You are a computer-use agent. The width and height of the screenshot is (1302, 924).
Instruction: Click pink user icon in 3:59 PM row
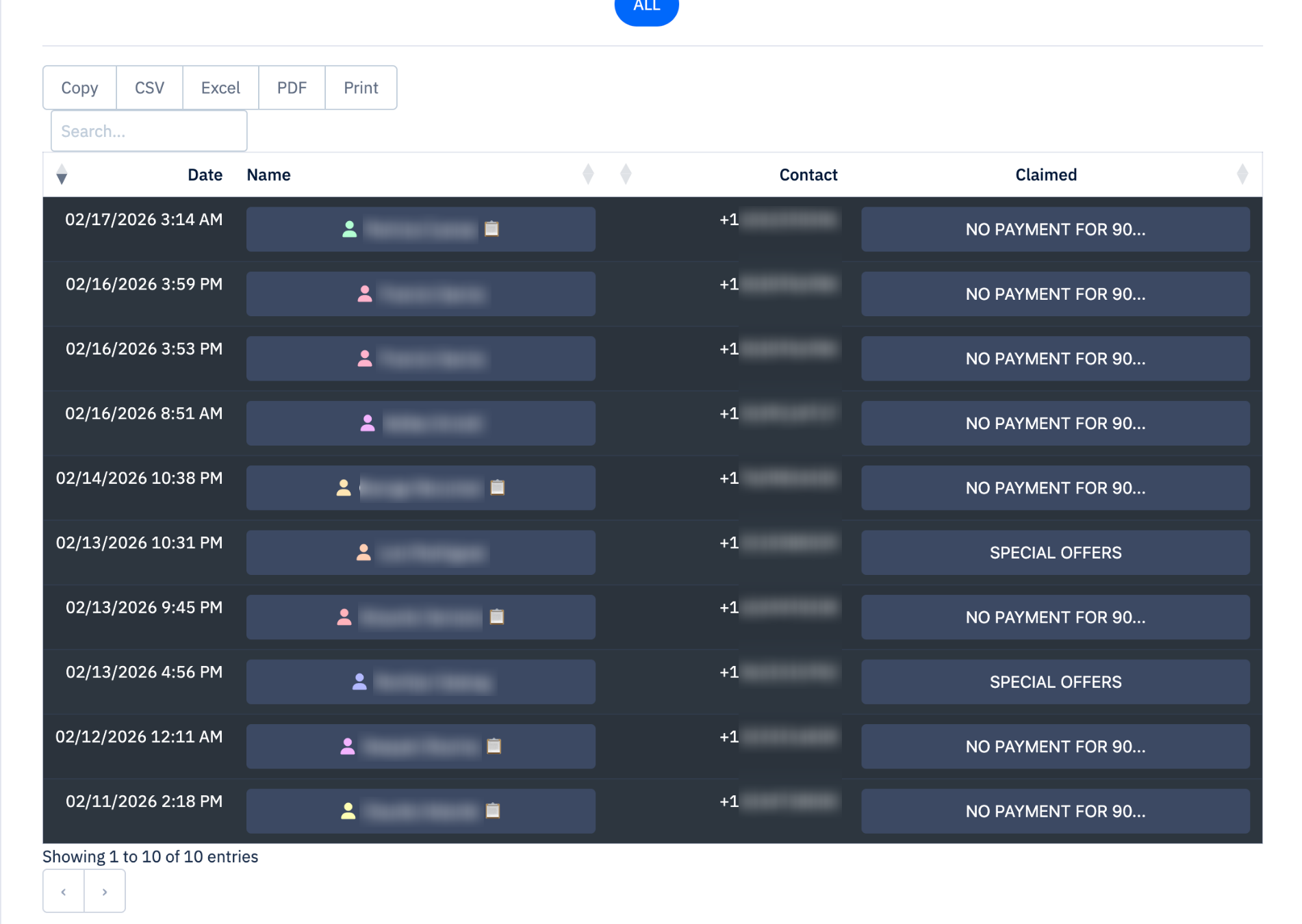[x=365, y=294]
